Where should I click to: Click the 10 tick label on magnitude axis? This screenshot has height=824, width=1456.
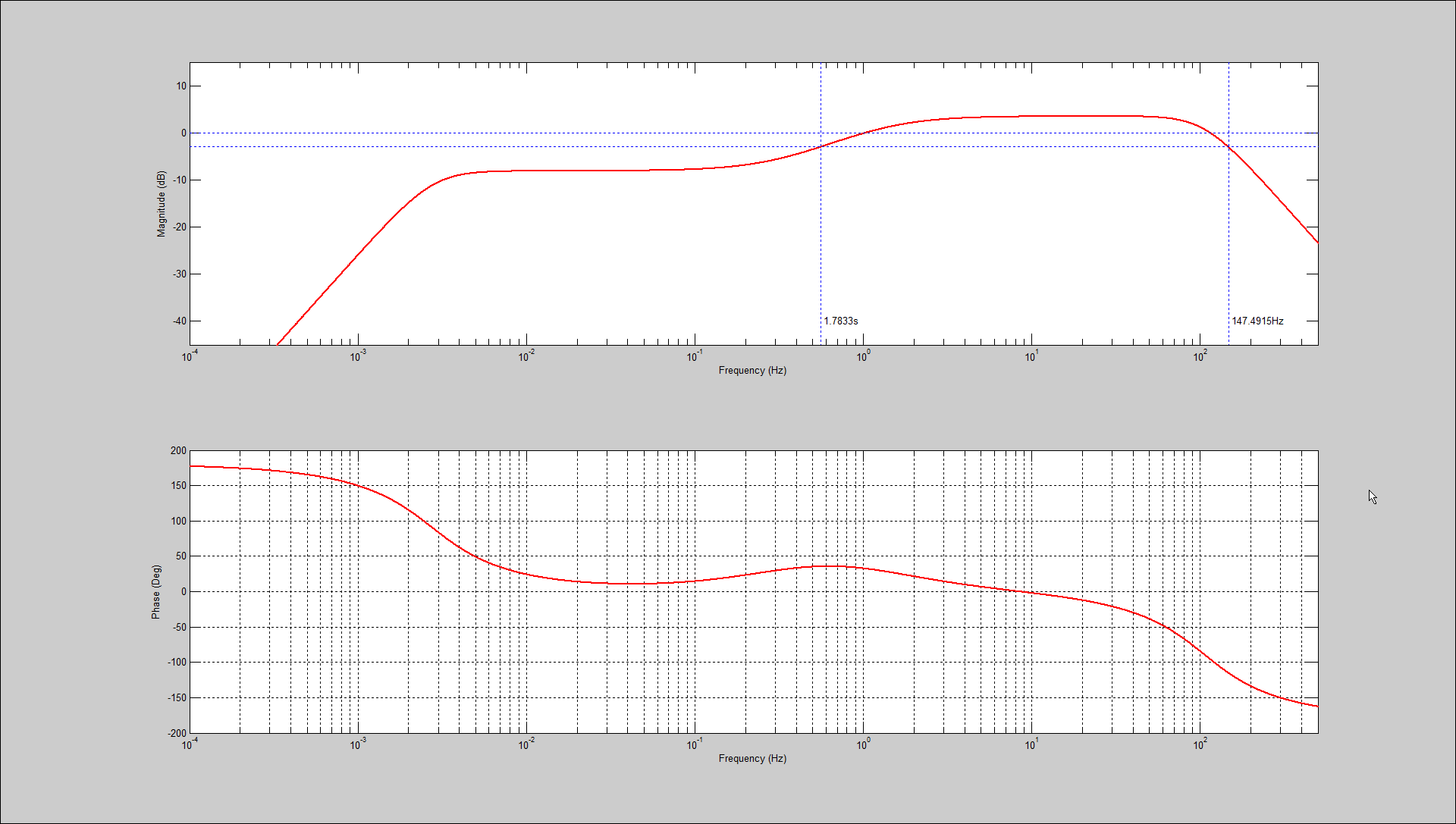[181, 86]
